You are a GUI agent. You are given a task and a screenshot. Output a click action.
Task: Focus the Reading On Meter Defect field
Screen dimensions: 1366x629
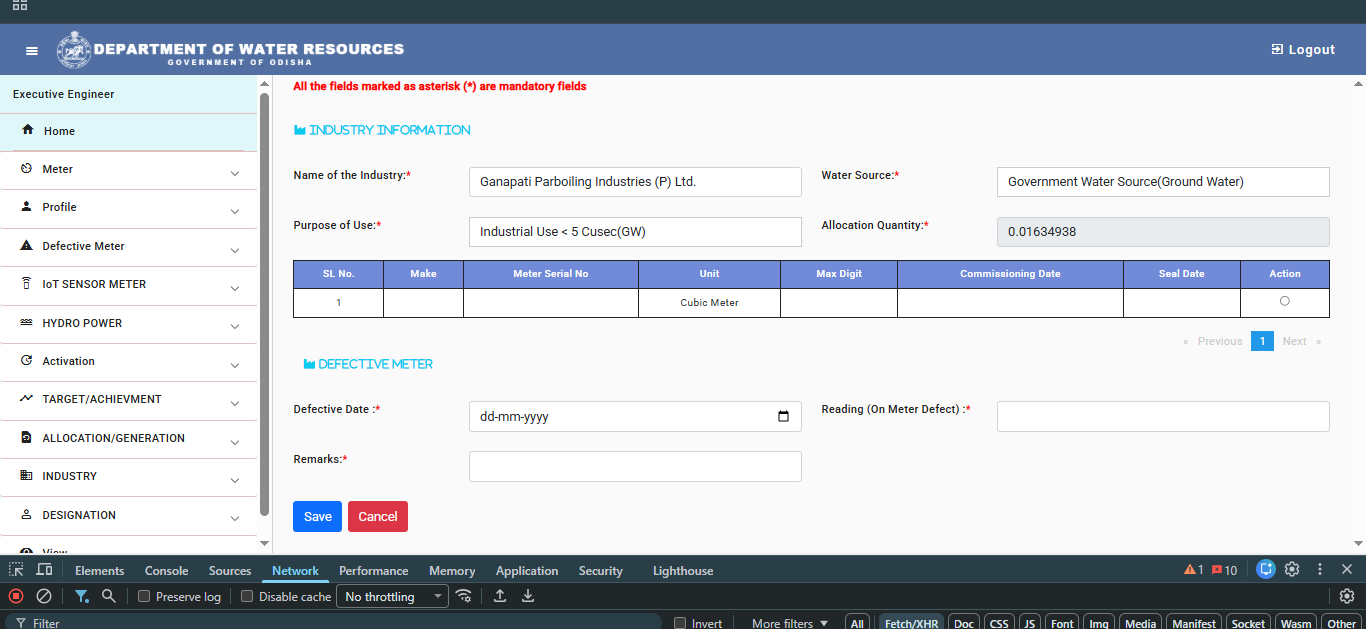(x=1163, y=417)
